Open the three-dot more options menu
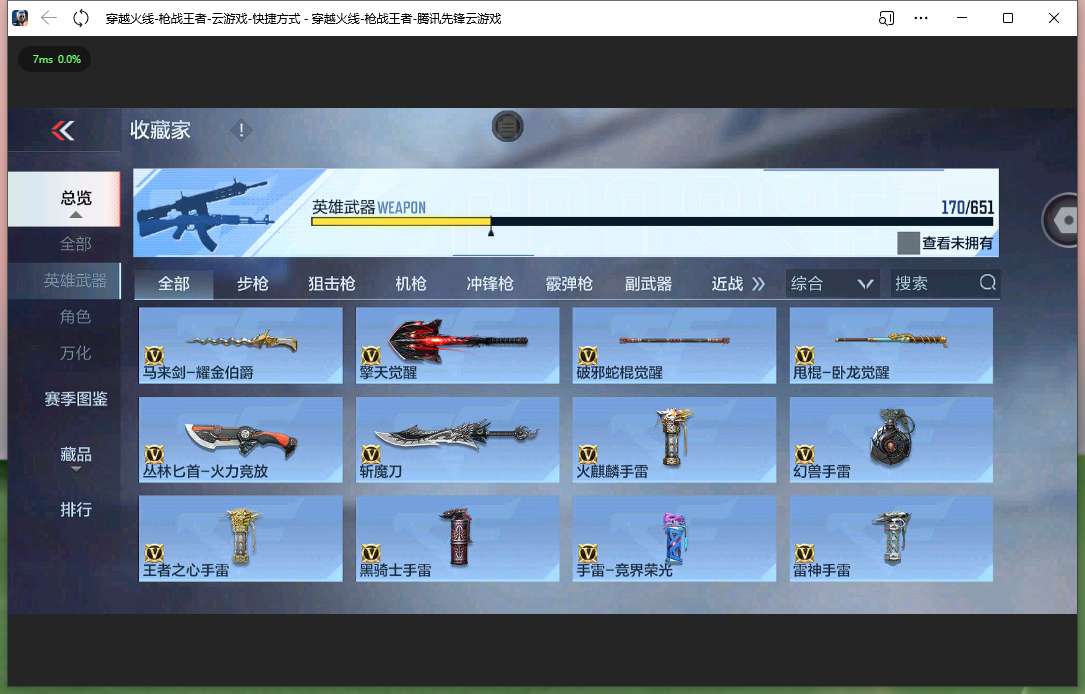 (920, 18)
